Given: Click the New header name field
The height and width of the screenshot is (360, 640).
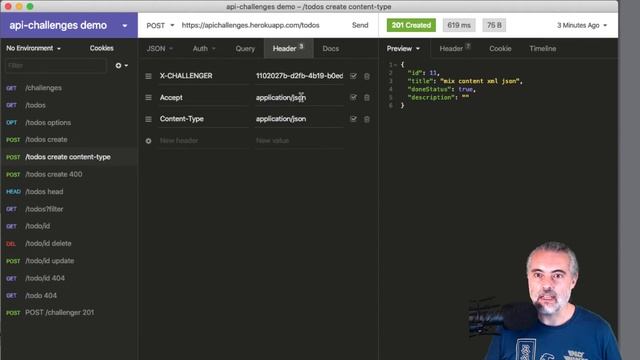Looking at the screenshot, I should click(x=204, y=140).
